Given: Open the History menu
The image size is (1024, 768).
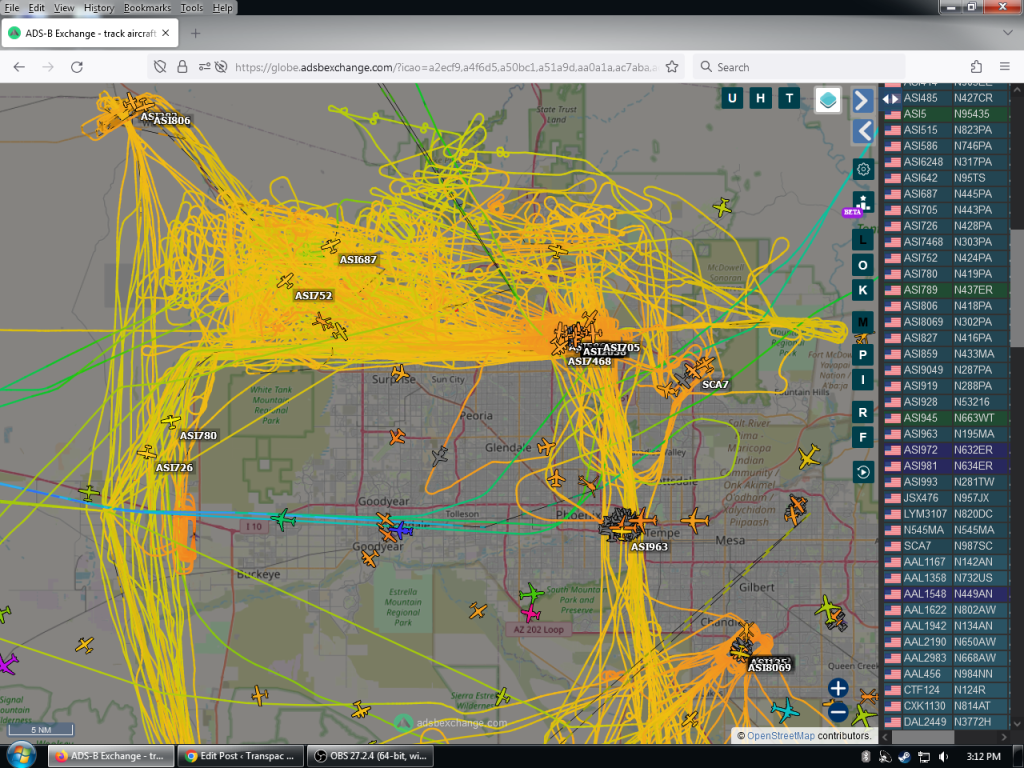Looking at the screenshot, I should pos(99,8).
